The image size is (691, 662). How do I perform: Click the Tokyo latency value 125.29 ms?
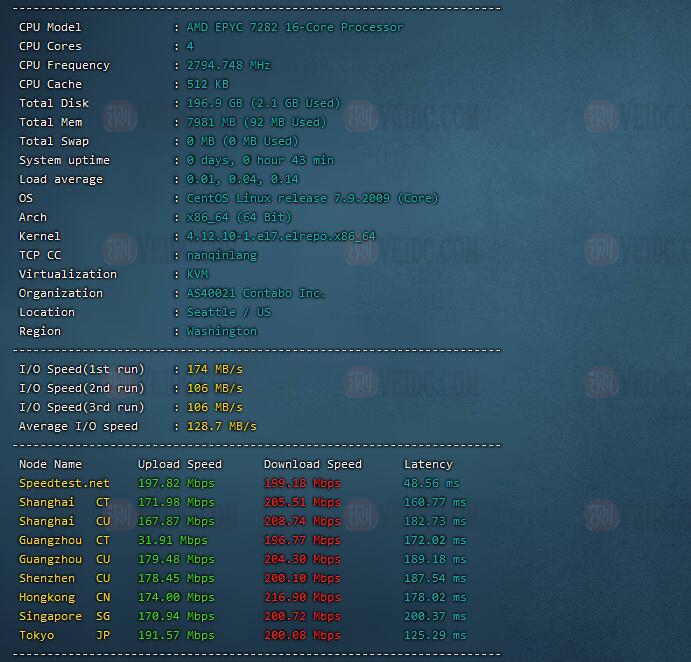(435, 635)
